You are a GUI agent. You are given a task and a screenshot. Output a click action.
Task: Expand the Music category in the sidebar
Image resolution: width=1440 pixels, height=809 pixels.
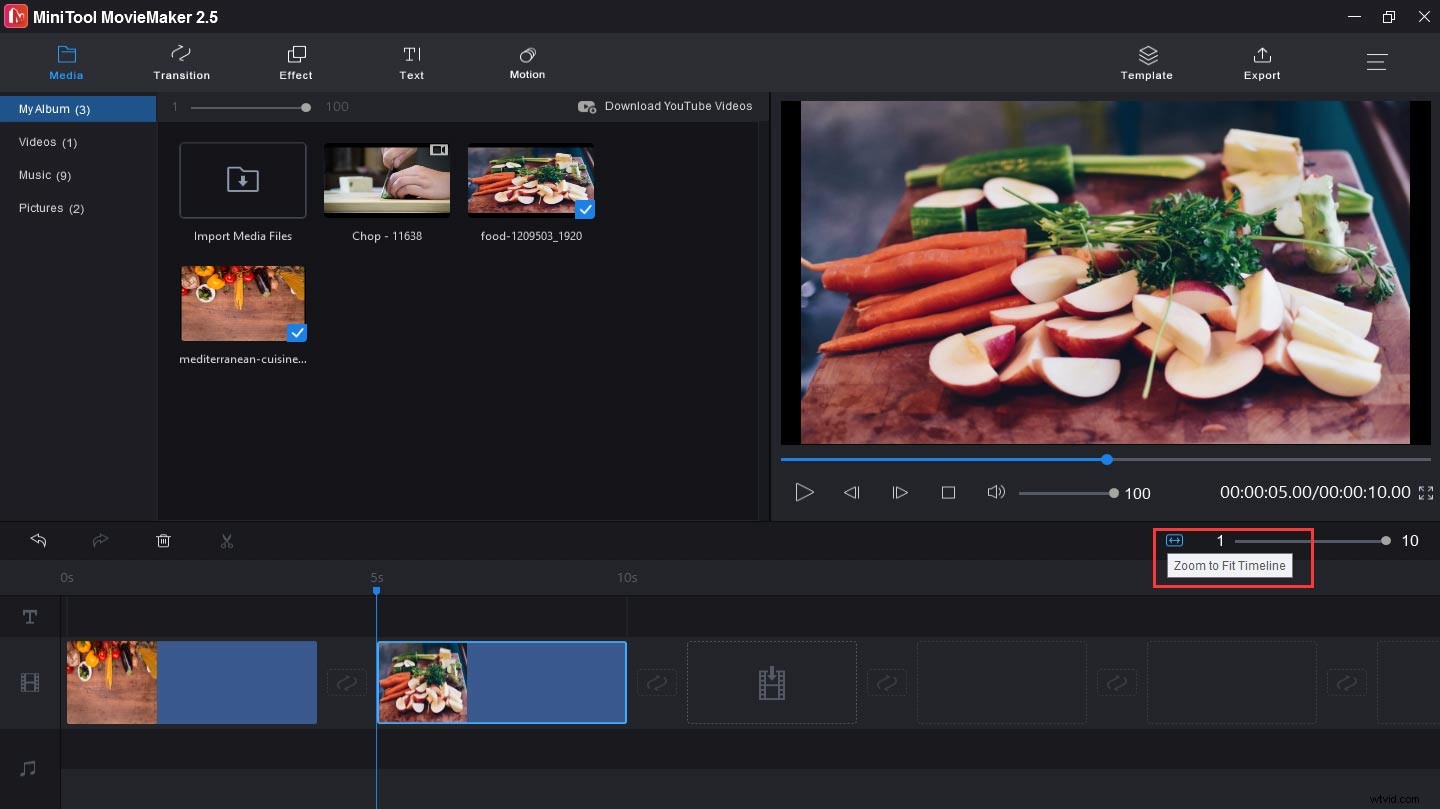[x=44, y=175]
